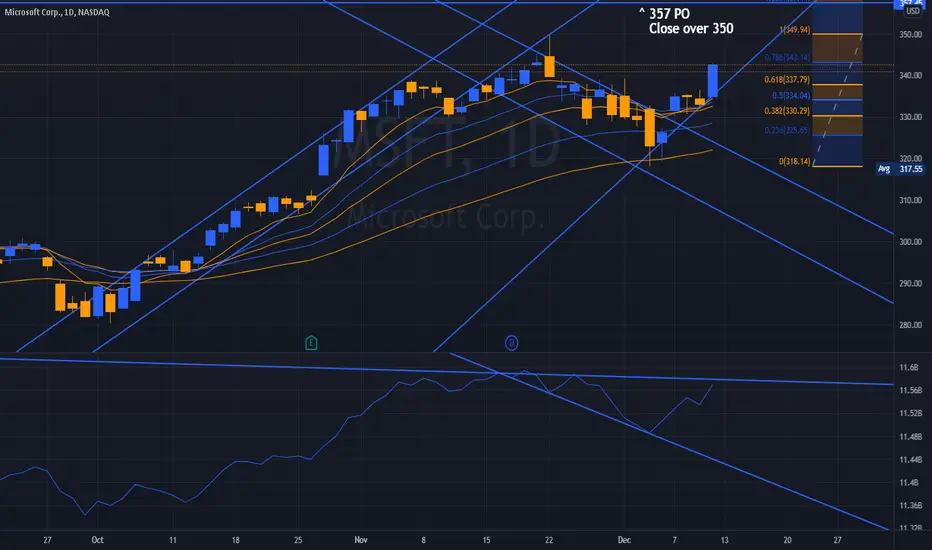Image resolution: width=932 pixels, height=550 pixels.
Task: Click date '20' on the time axis
Action: coord(787,540)
